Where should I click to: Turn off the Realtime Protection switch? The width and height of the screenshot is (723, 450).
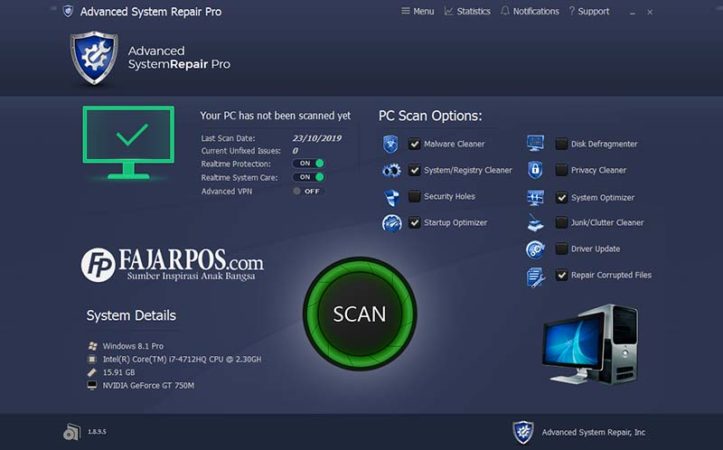point(308,163)
